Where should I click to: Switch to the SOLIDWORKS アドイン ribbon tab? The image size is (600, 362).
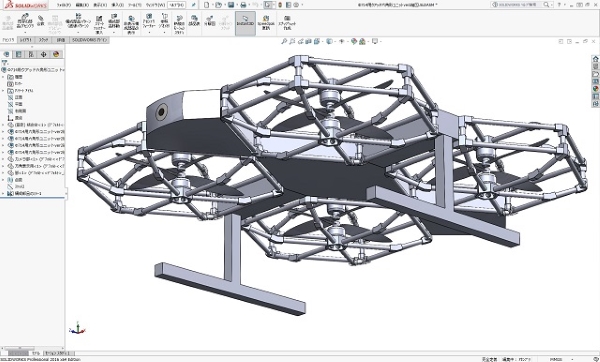pos(89,40)
